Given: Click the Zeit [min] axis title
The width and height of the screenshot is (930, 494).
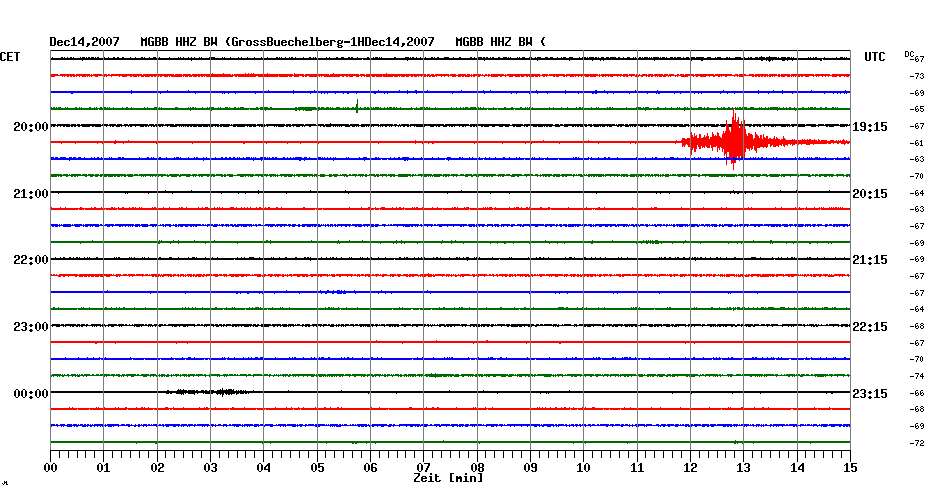Looking at the screenshot, I should pos(448,477).
